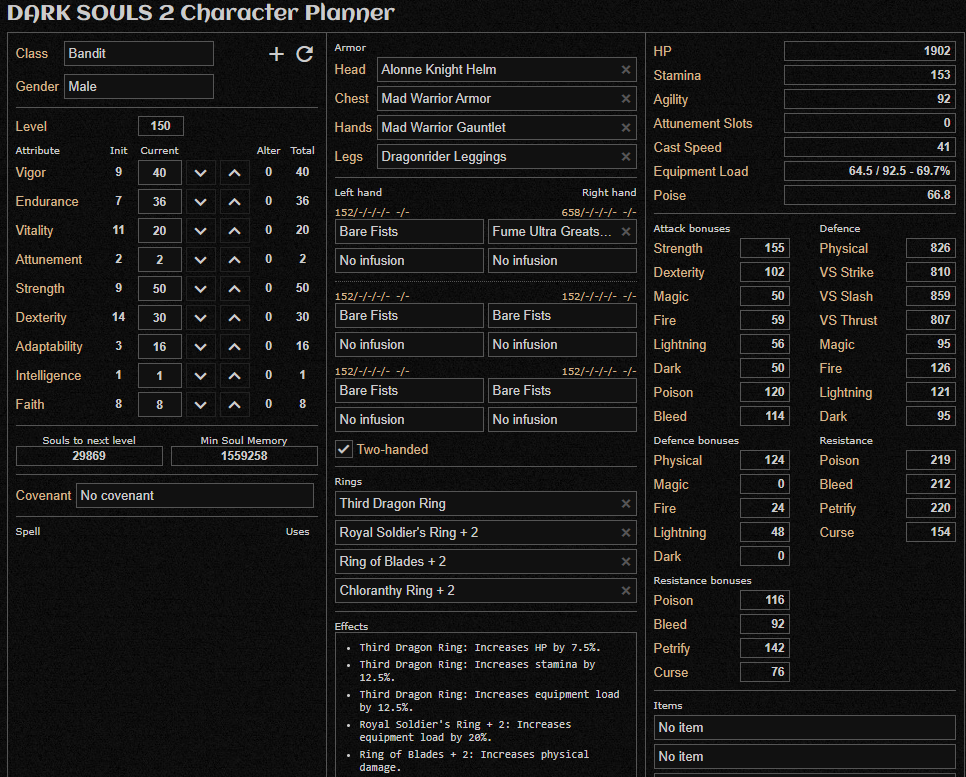Click the reset refresh icon beside Class
The image size is (966, 777).
pyautogui.click(x=305, y=54)
